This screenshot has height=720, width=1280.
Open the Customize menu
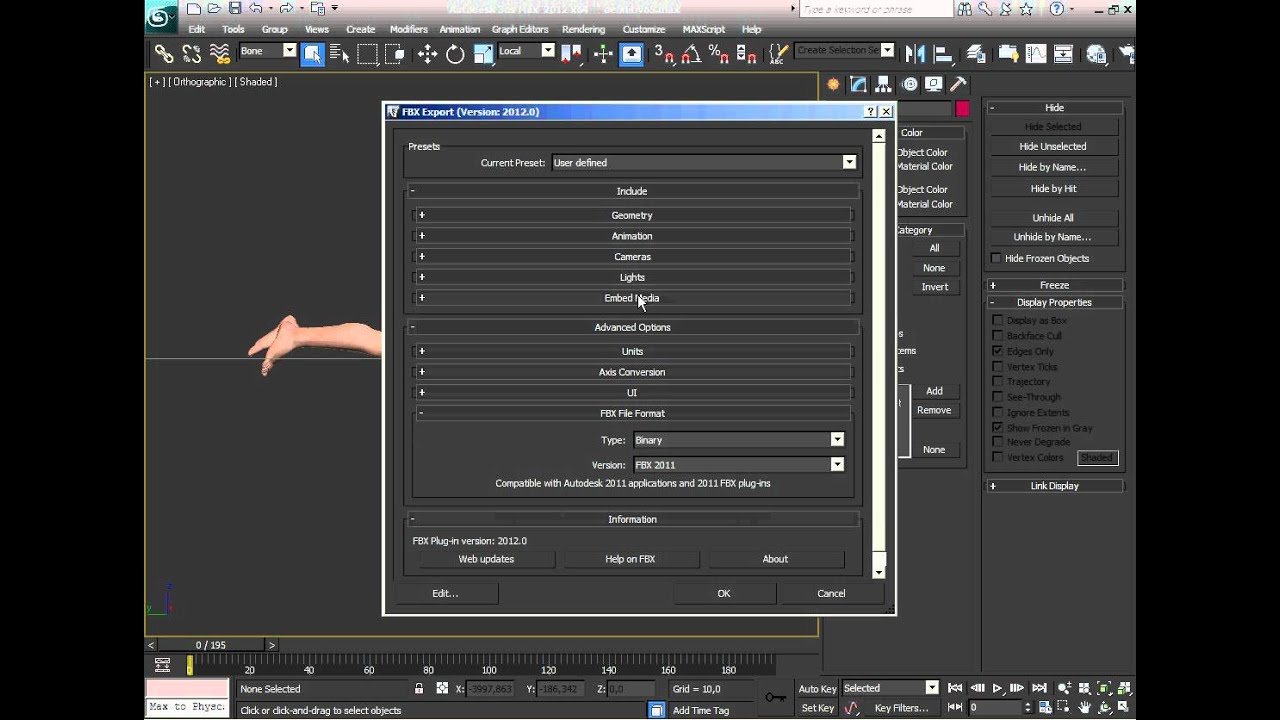coord(644,29)
